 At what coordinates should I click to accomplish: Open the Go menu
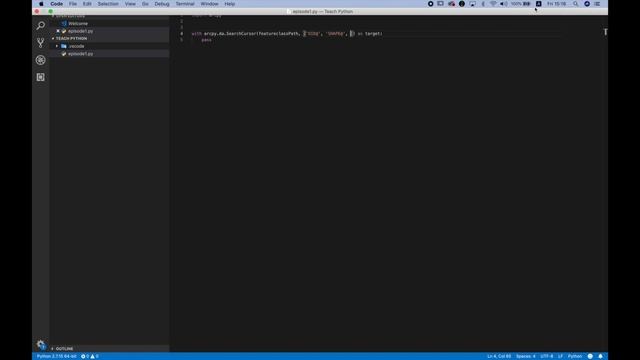click(145, 4)
